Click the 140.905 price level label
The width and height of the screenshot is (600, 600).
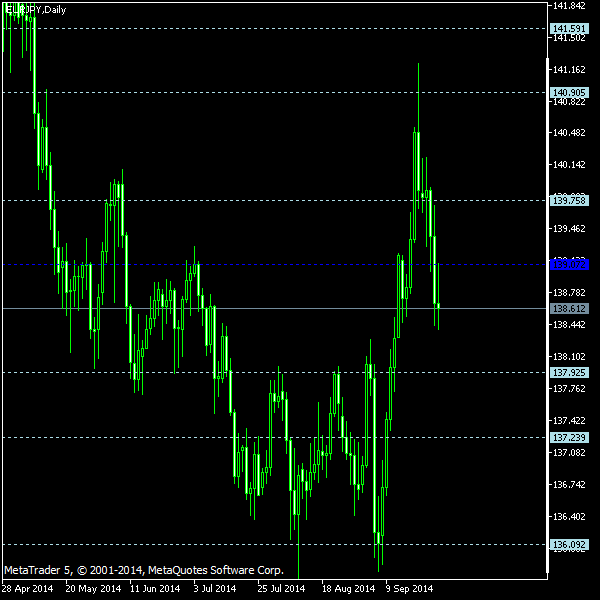point(569,93)
